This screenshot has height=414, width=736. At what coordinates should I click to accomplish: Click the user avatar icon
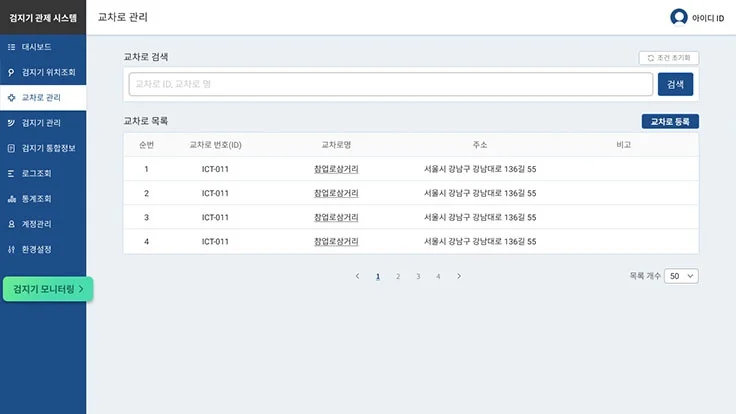pos(679,17)
